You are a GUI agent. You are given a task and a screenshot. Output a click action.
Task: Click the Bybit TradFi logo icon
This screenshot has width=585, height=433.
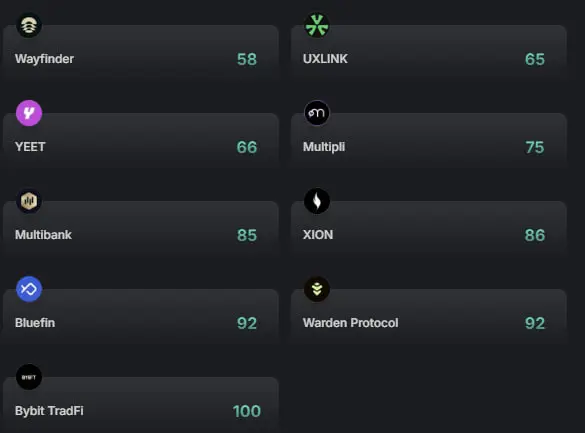coord(29,377)
